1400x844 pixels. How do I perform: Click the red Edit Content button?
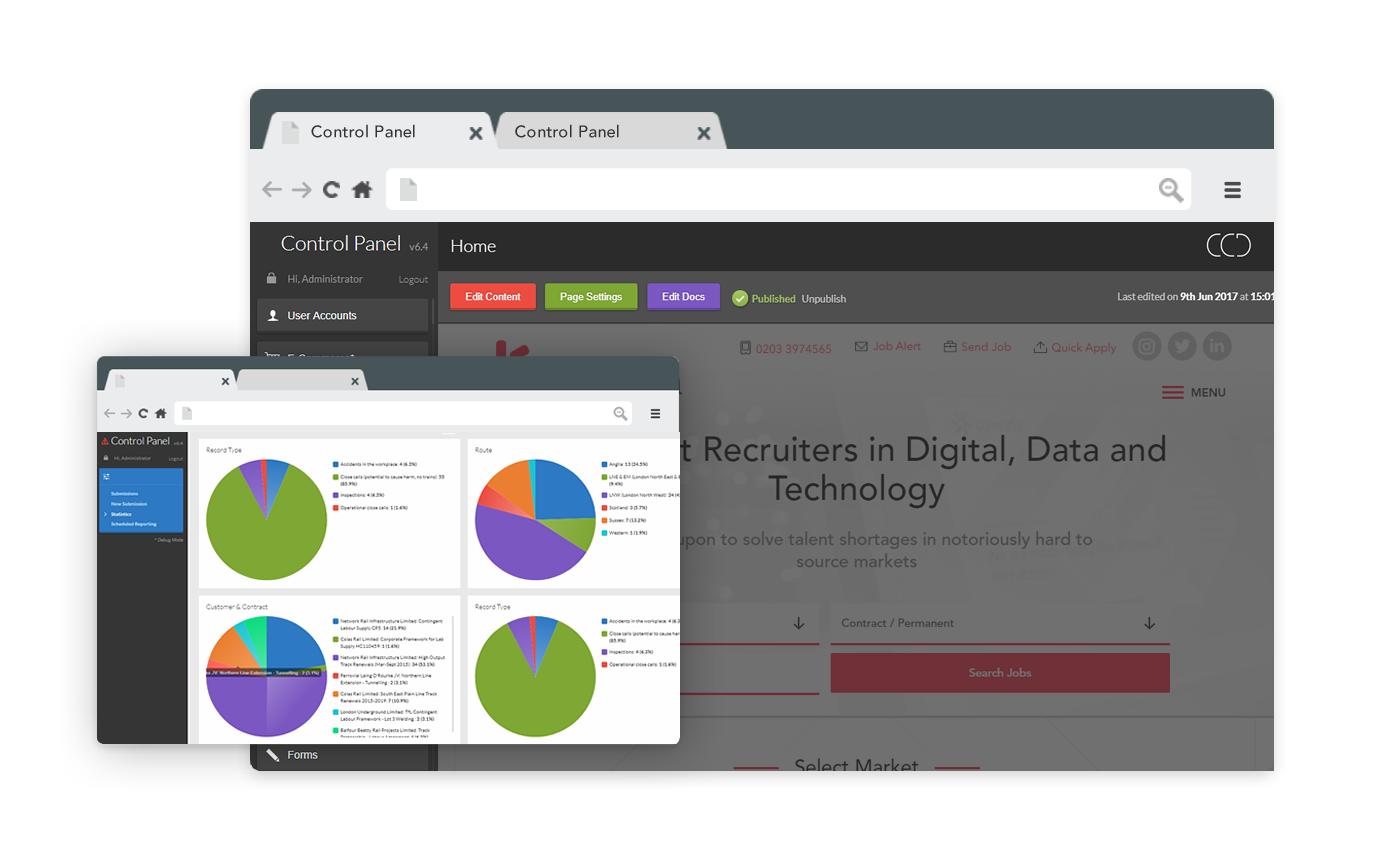[492, 297]
